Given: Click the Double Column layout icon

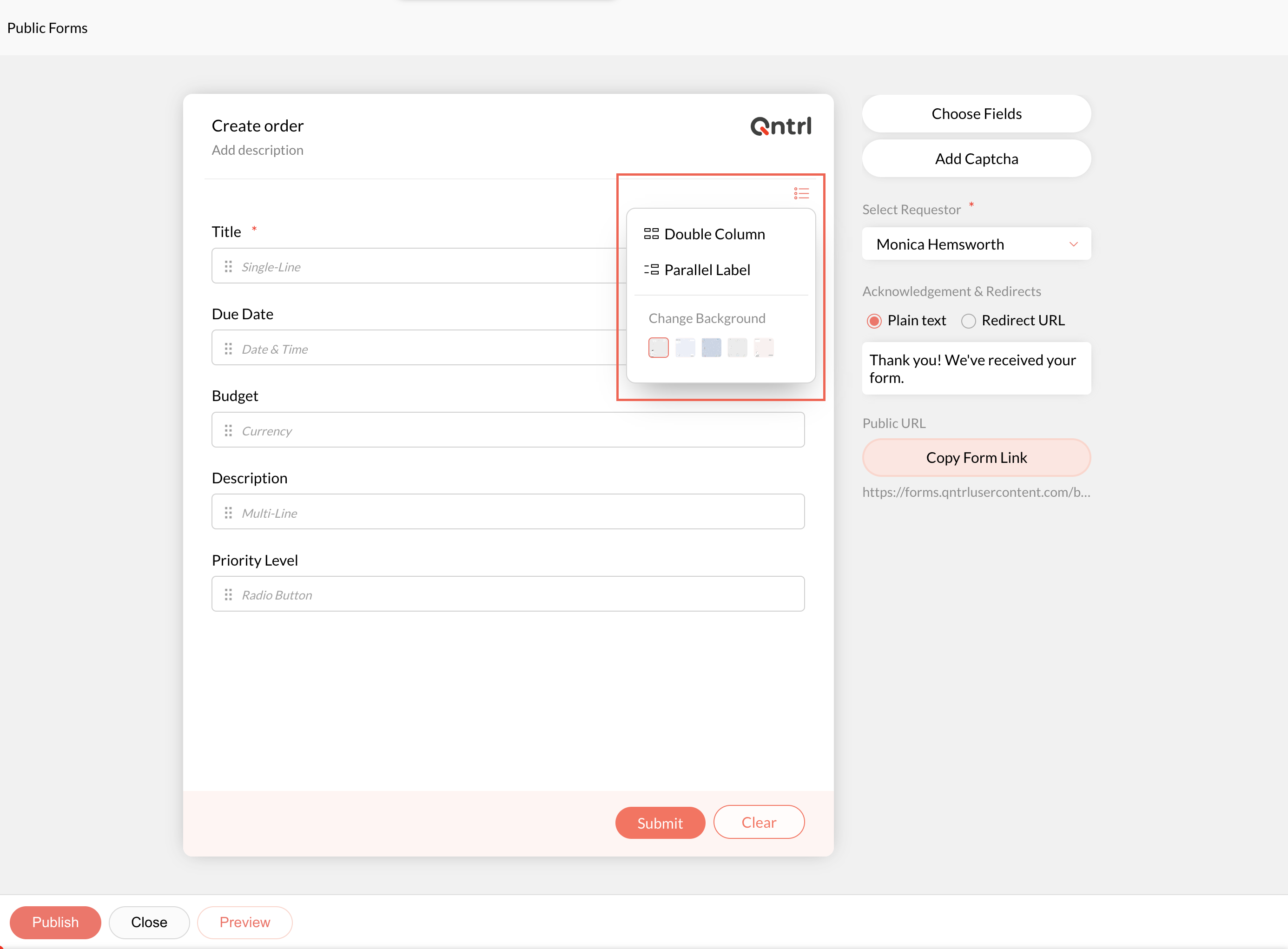Looking at the screenshot, I should tap(651, 234).
